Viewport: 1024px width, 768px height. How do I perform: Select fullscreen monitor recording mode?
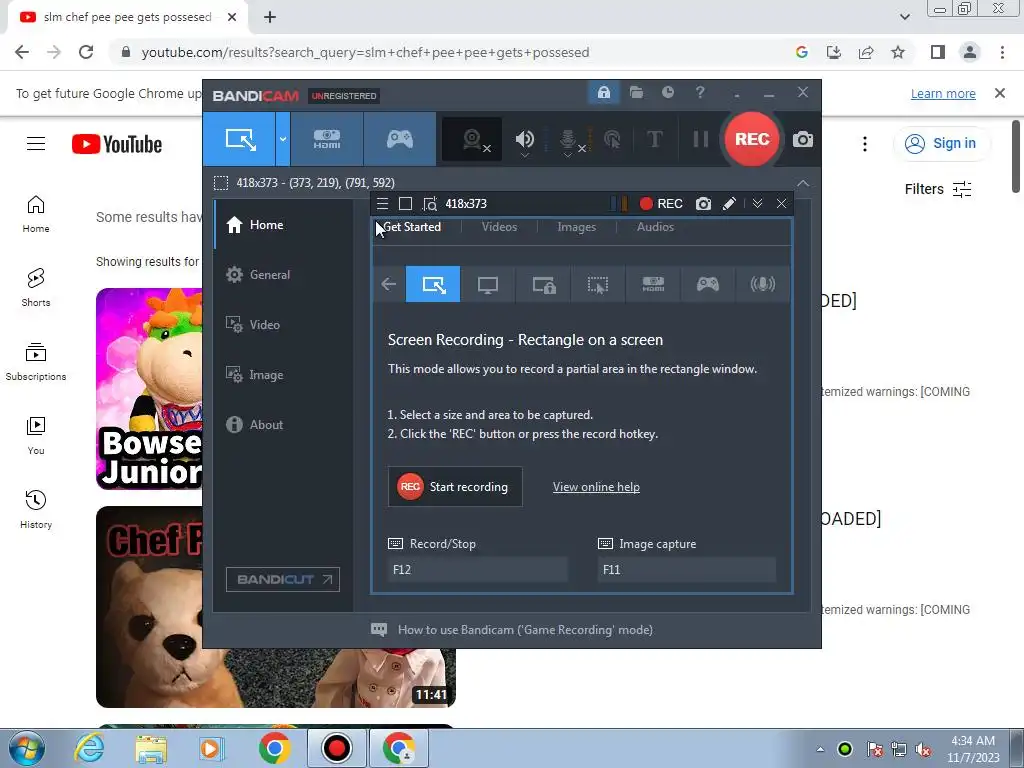click(488, 284)
